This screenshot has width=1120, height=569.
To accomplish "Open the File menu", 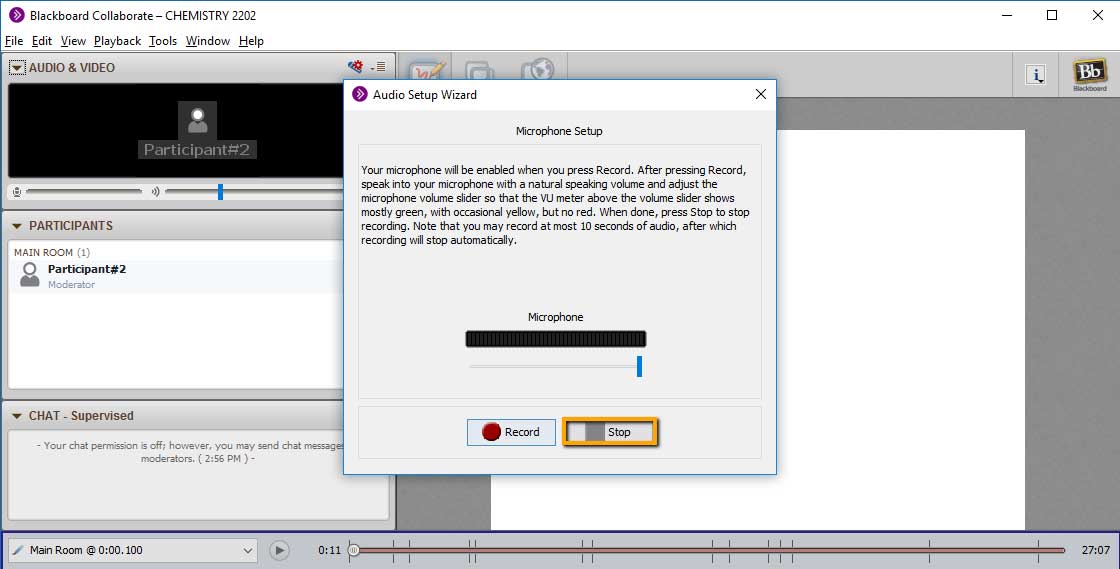I will click(x=14, y=41).
